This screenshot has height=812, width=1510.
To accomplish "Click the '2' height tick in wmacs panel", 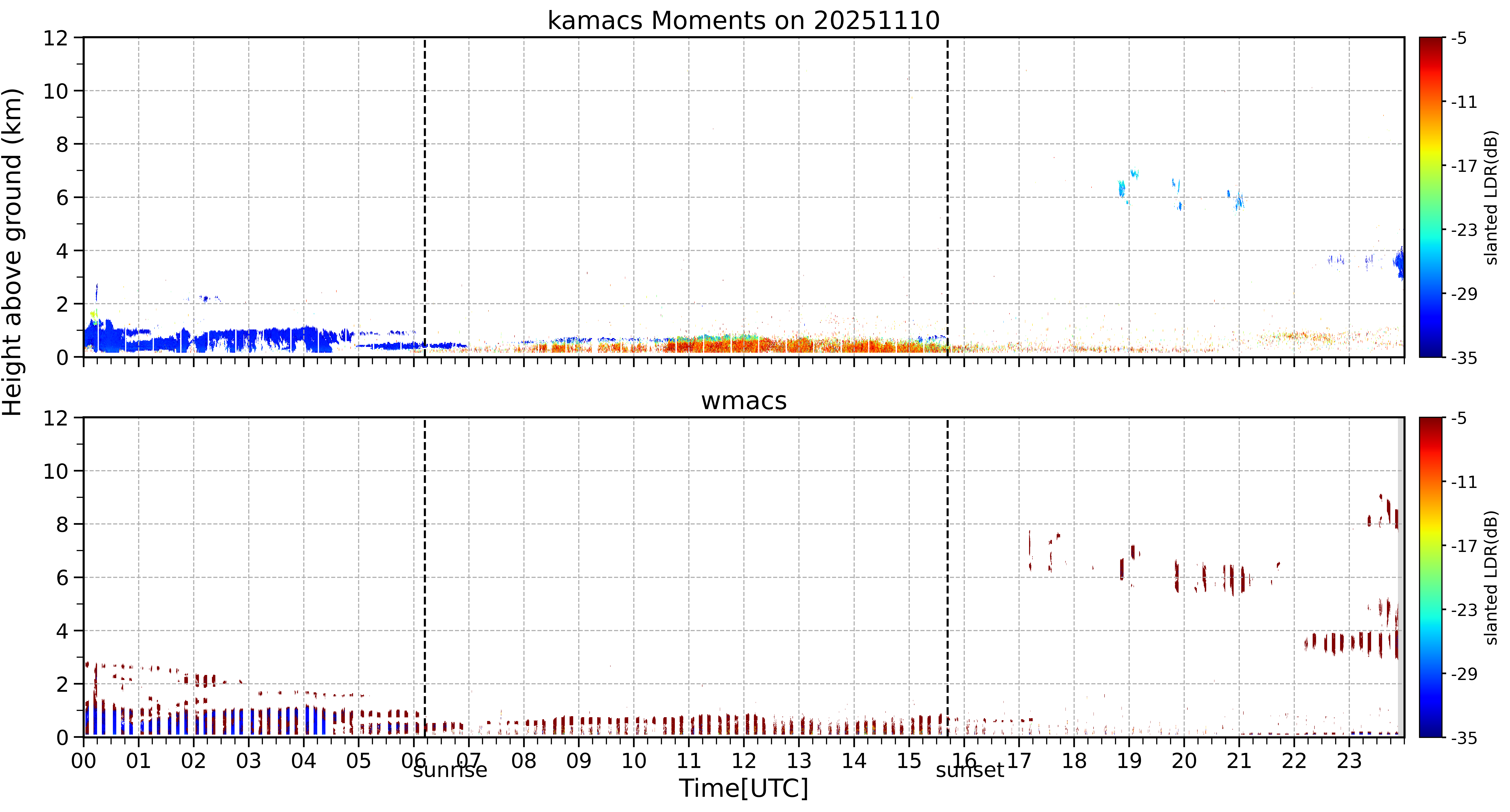I will tap(62, 684).
